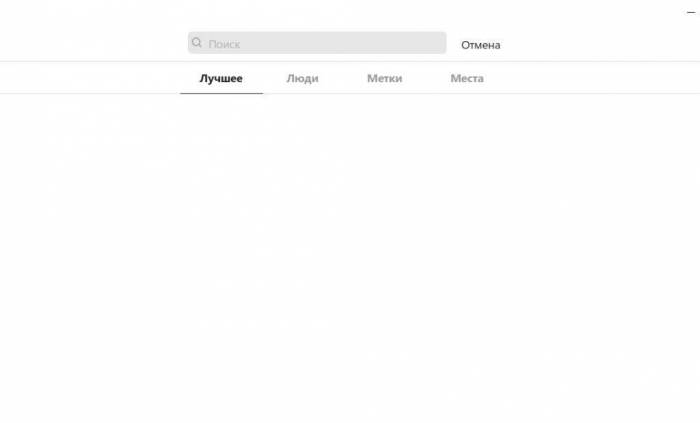Click the empty search results area

click(x=350, y=258)
